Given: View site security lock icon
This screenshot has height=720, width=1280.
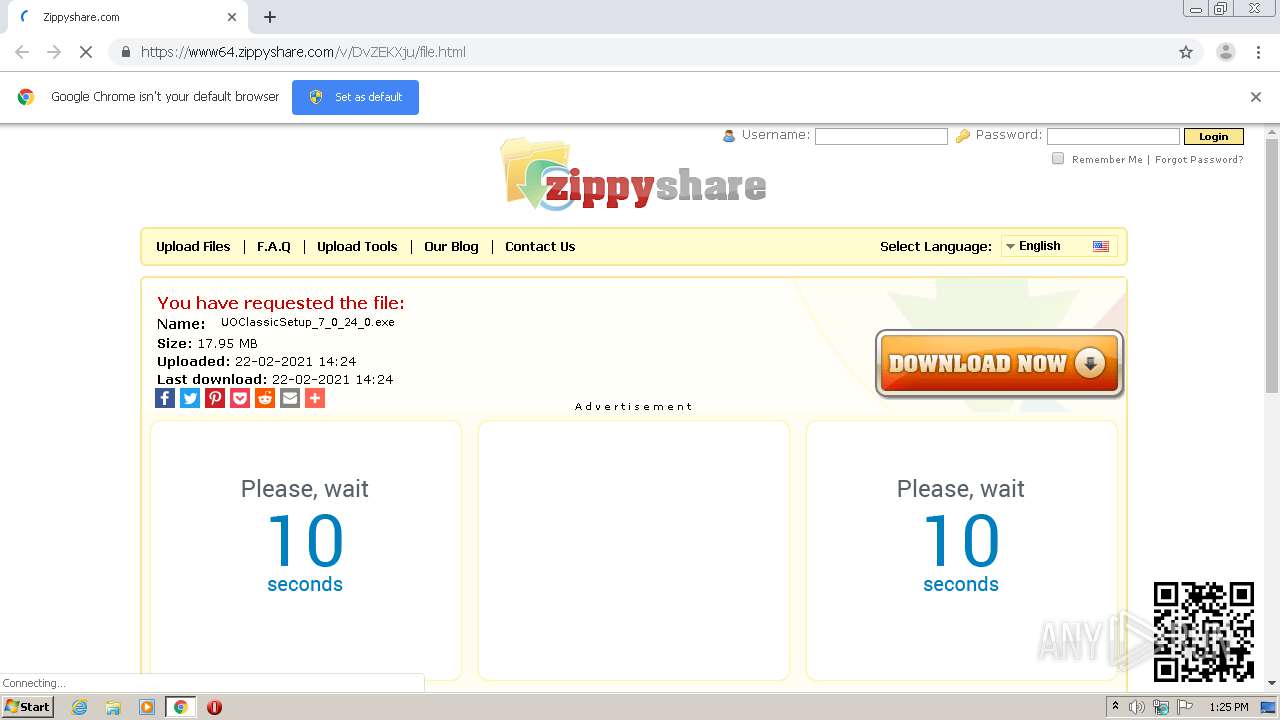Looking at the screenshot, I should point(125,52).
